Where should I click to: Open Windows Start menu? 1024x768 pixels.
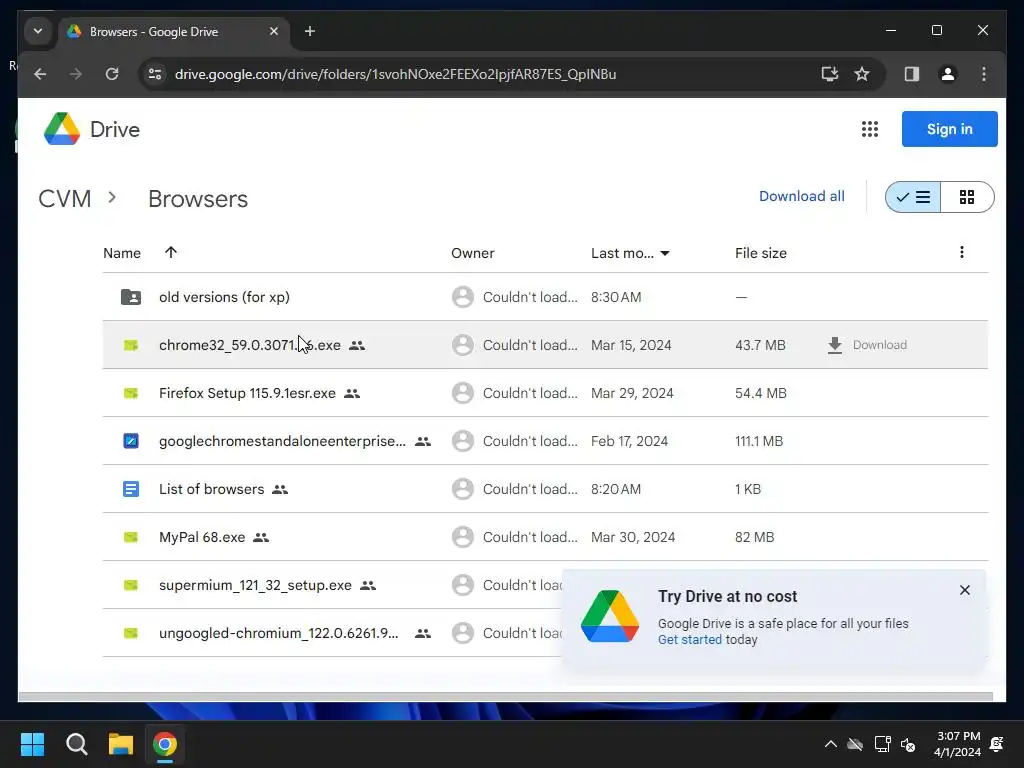32,744
